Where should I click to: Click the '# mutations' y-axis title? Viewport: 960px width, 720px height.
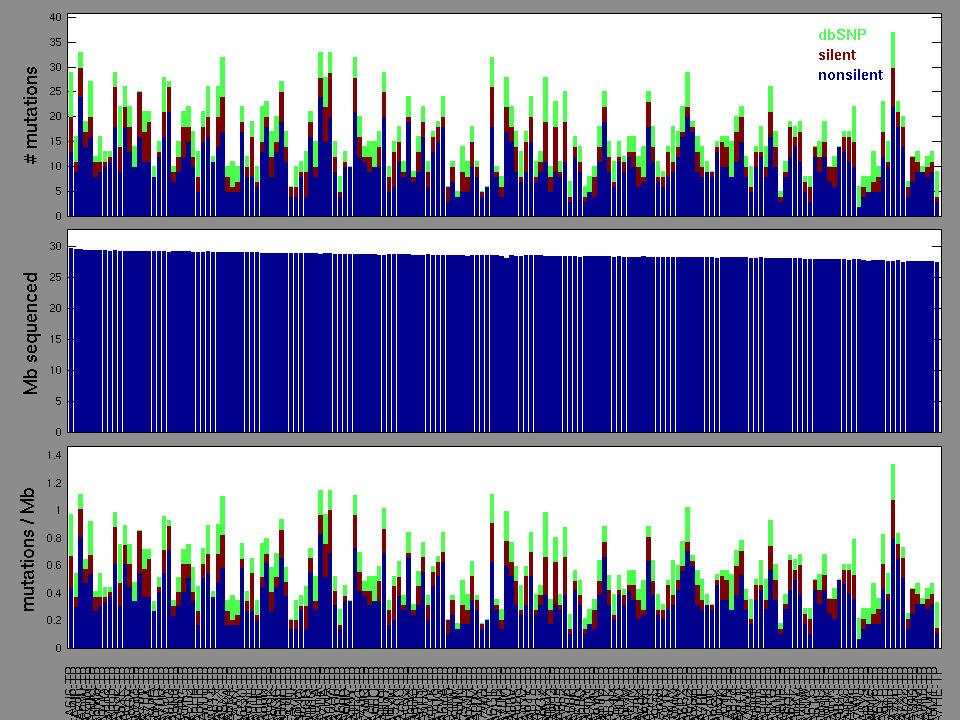[32, 116]
